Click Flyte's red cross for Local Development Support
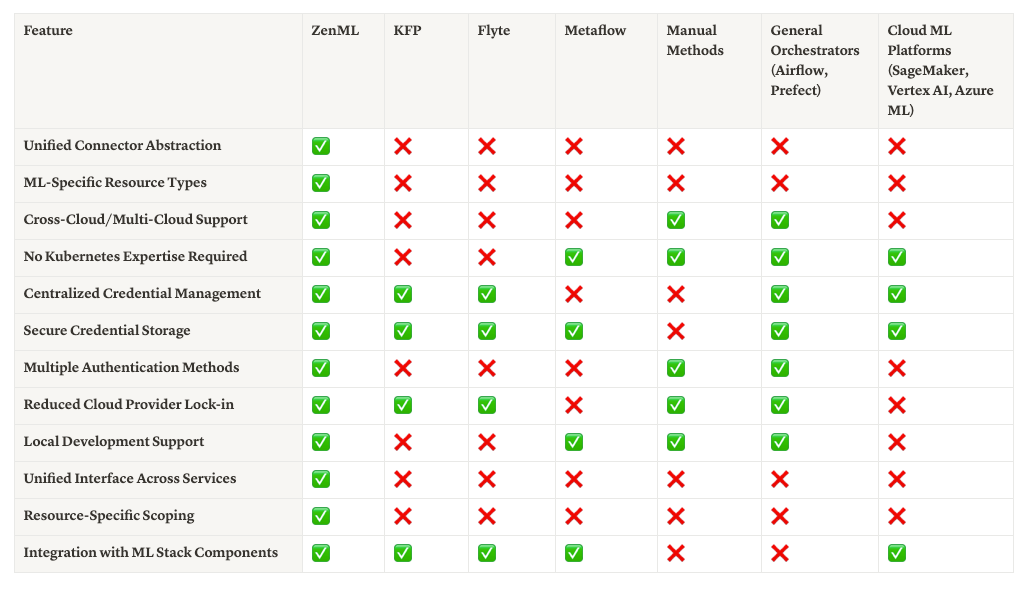 [487, 442]
